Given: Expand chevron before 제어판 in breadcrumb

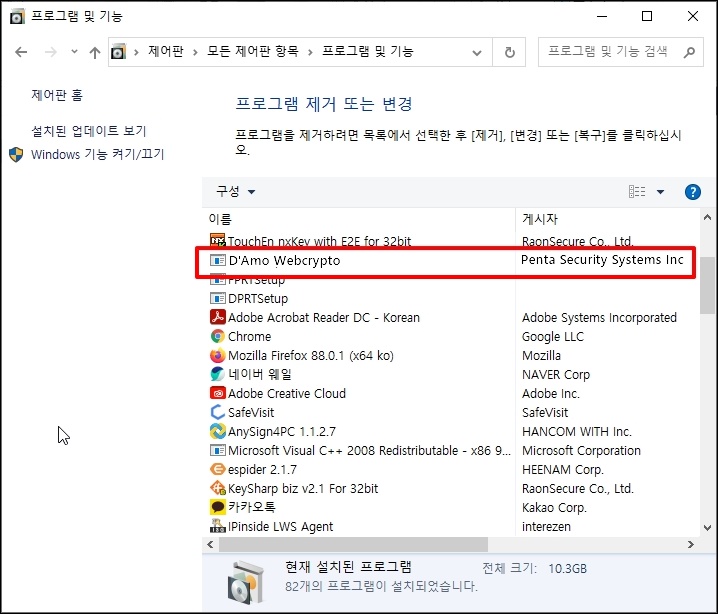Looking at the screenshot, I should (136, 53).
